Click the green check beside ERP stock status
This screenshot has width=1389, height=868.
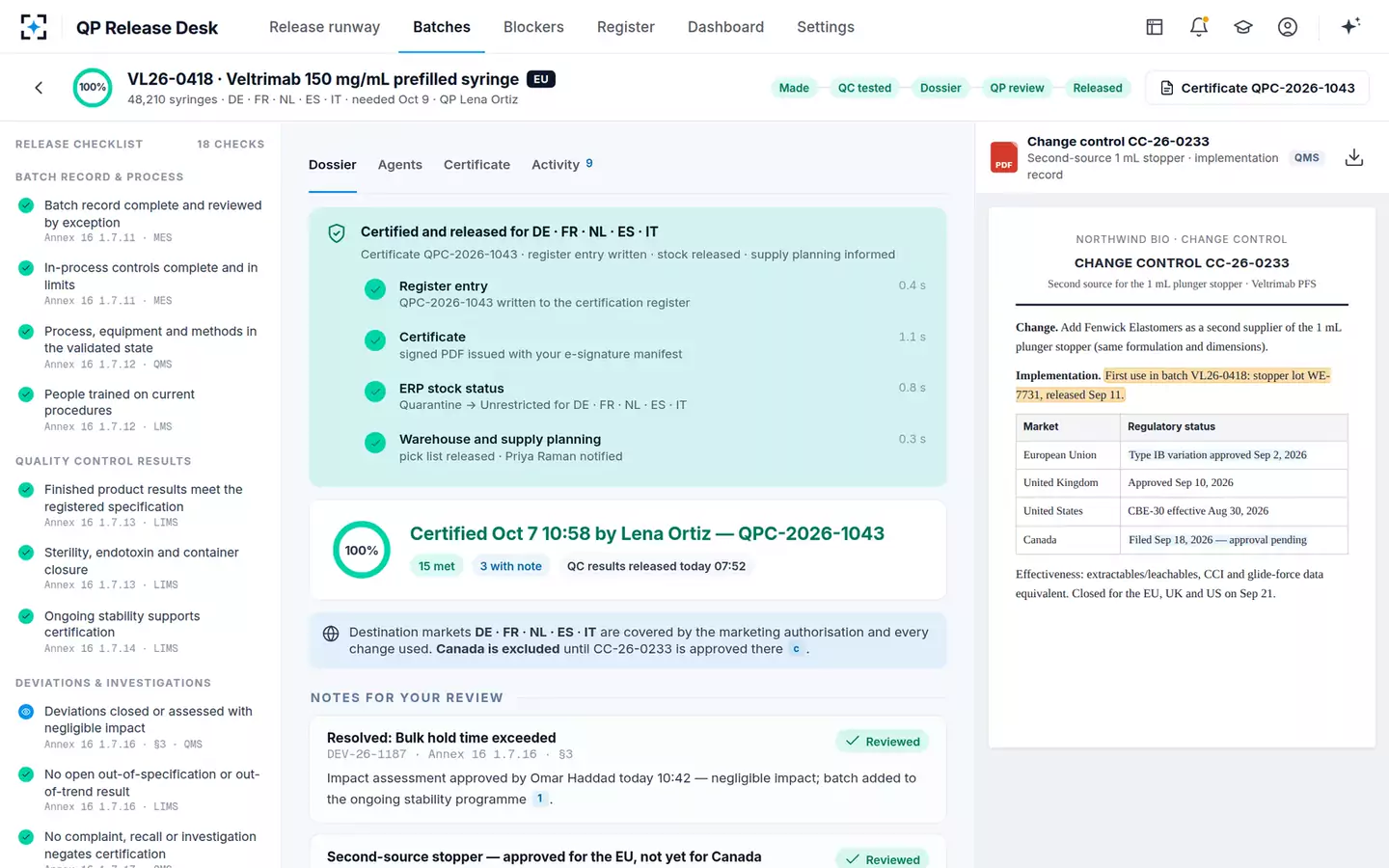tap(375, 391)
